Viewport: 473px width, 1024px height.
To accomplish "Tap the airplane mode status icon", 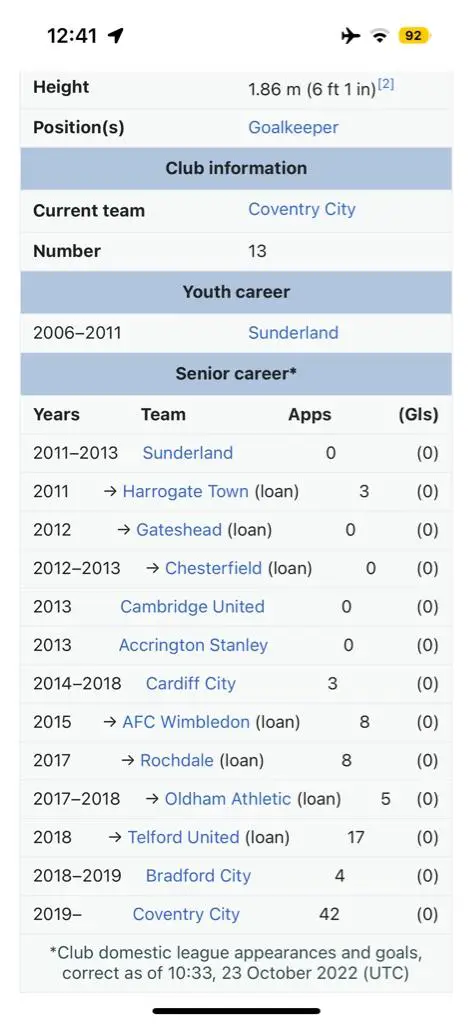I will 351,36.
